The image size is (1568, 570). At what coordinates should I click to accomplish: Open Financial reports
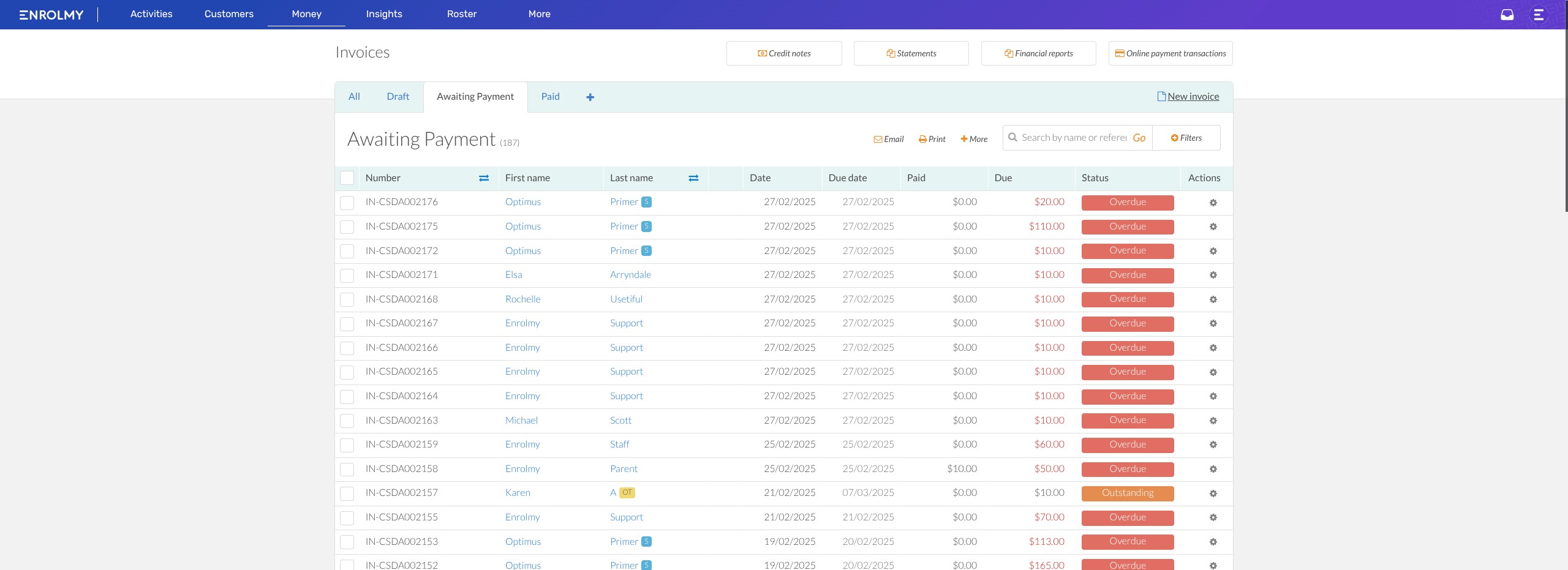1039,53
